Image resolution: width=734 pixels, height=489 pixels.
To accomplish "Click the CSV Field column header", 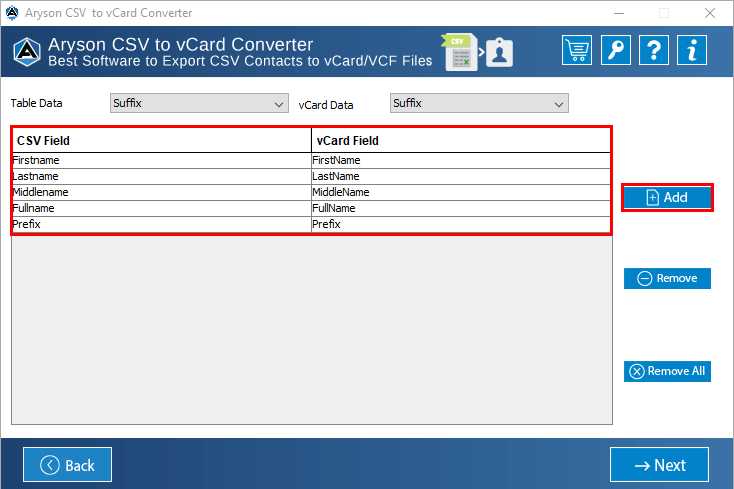I will 161,140.
